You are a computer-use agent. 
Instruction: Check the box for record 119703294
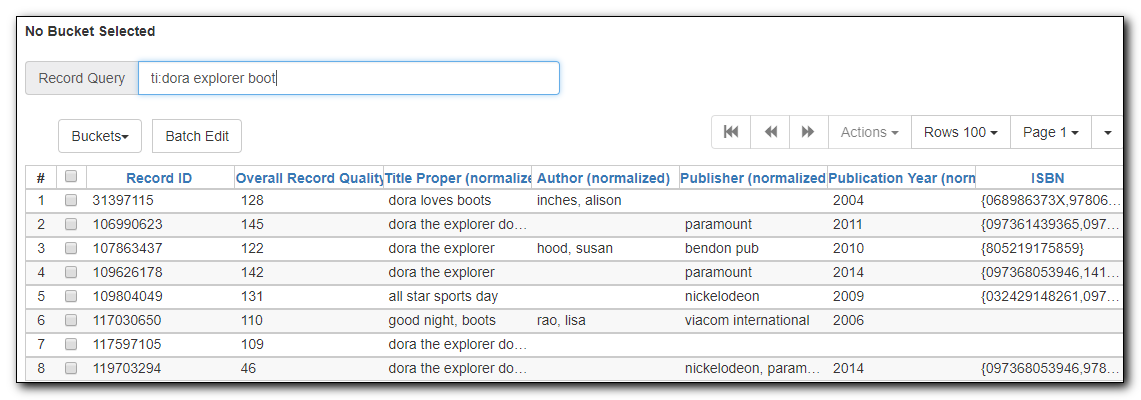tap(71, 369)
